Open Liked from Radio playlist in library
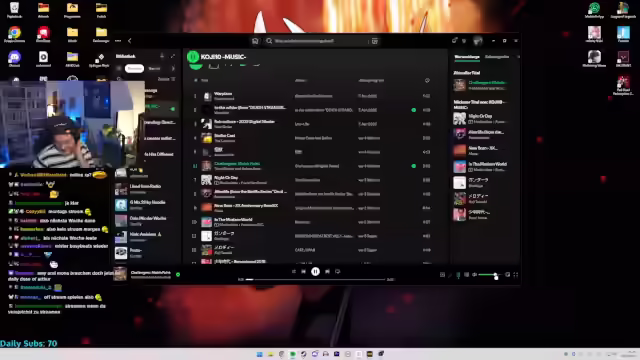This screenshot has width=640, height=360. point(146,189)
